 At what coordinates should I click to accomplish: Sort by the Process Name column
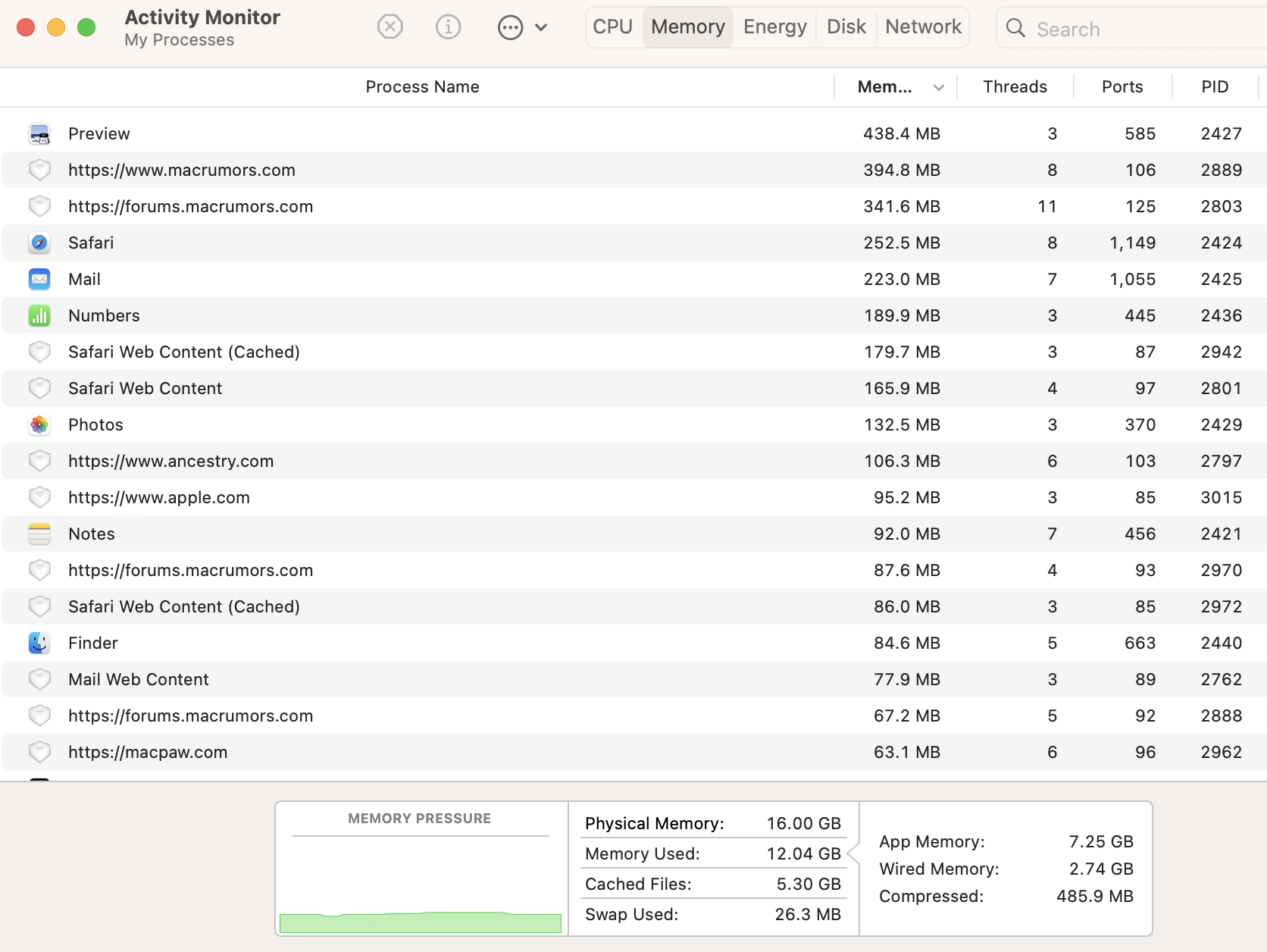tap(422, 86)
